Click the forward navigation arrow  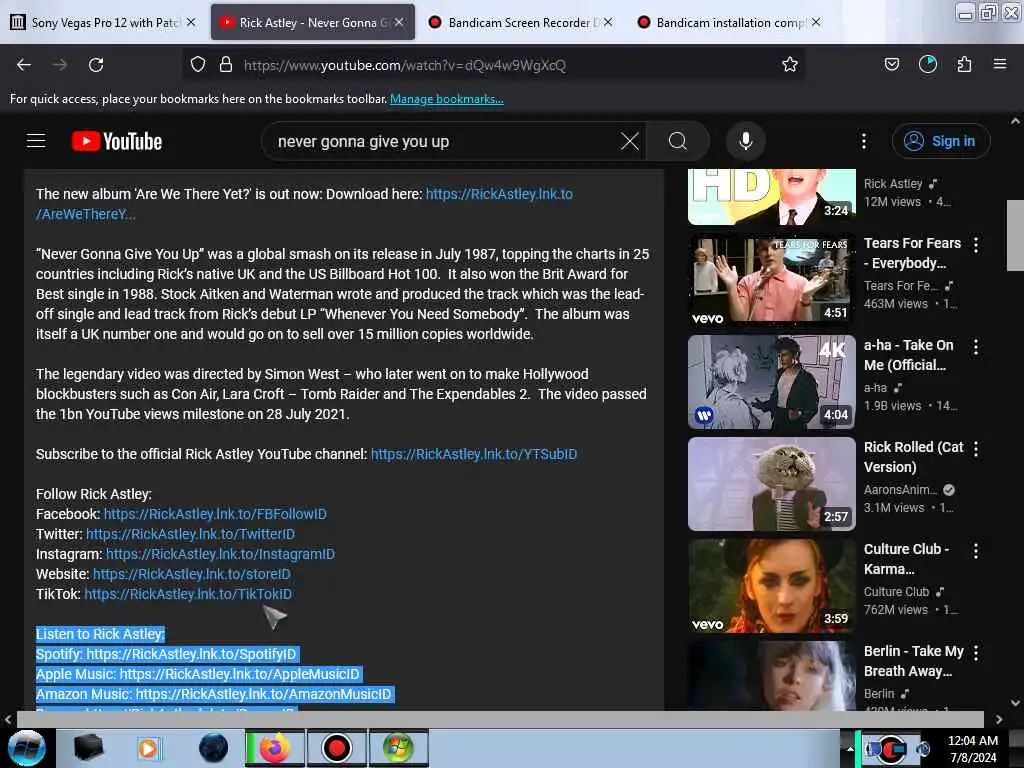click(x=60, y=65)
